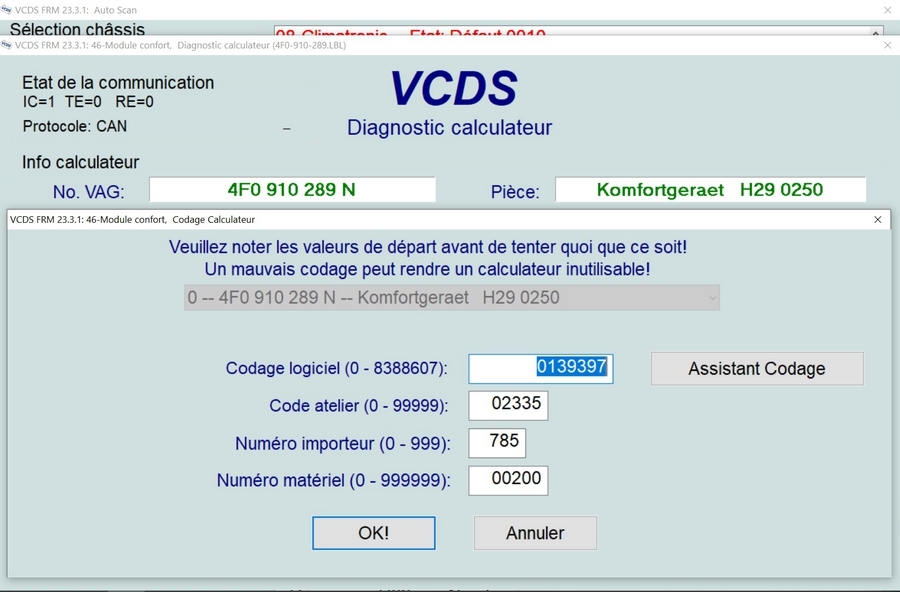Click the Numéro matériel (0 - 999999) label
This screenshot has height=592, width=900.
pyautogui.click(x=333, y=480)
